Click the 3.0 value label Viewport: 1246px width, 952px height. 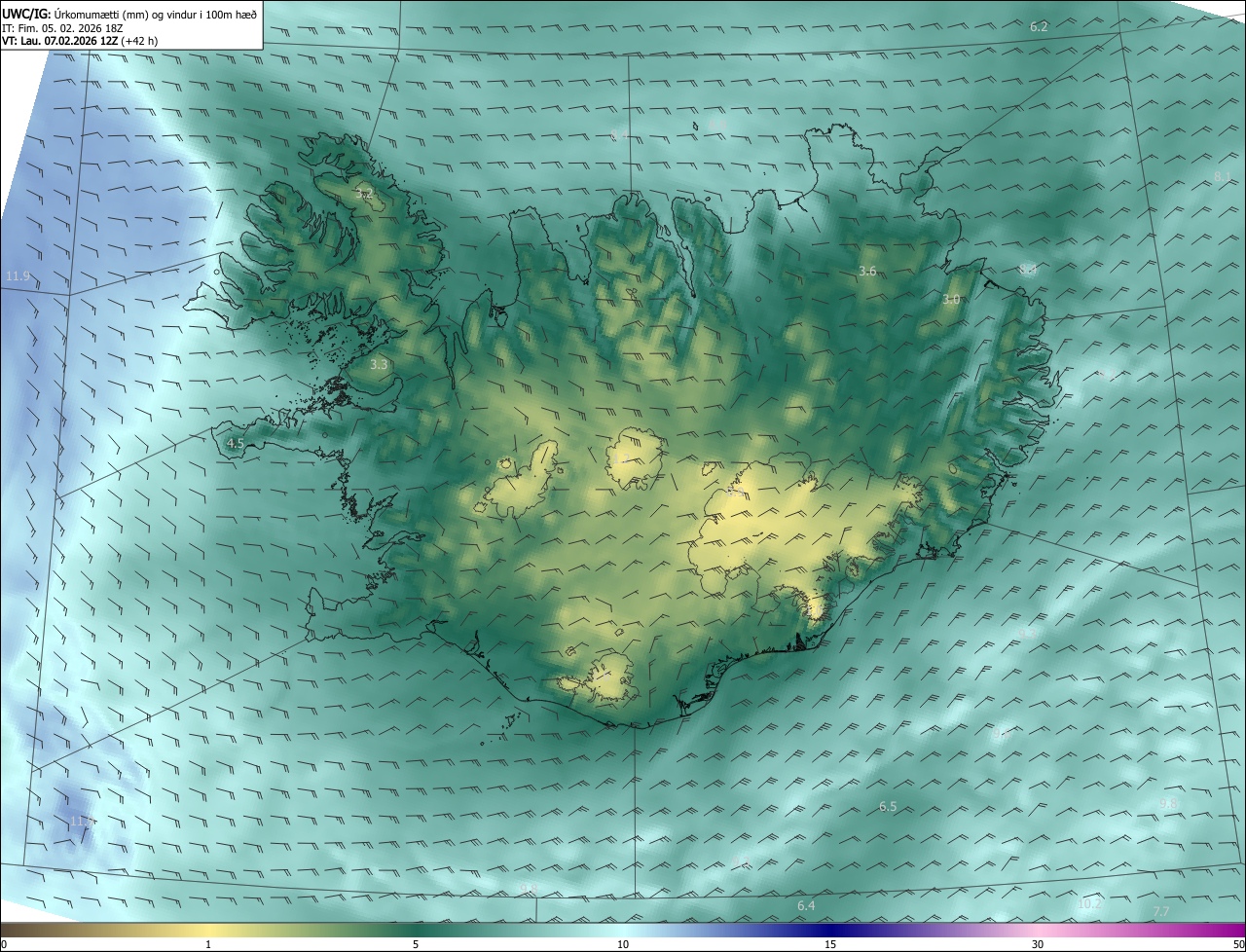coord(951,300)
